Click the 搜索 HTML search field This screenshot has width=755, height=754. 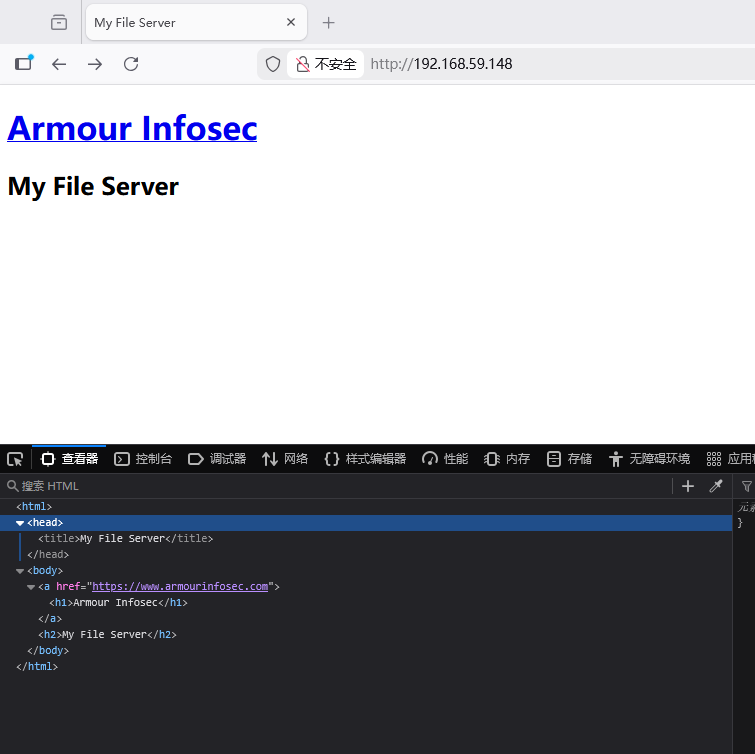337,486
